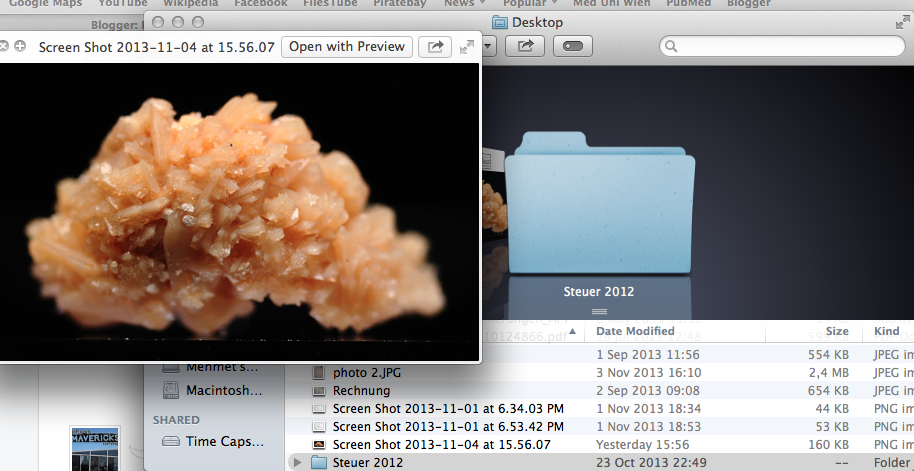Click the Finder window search field

(782, 46)
